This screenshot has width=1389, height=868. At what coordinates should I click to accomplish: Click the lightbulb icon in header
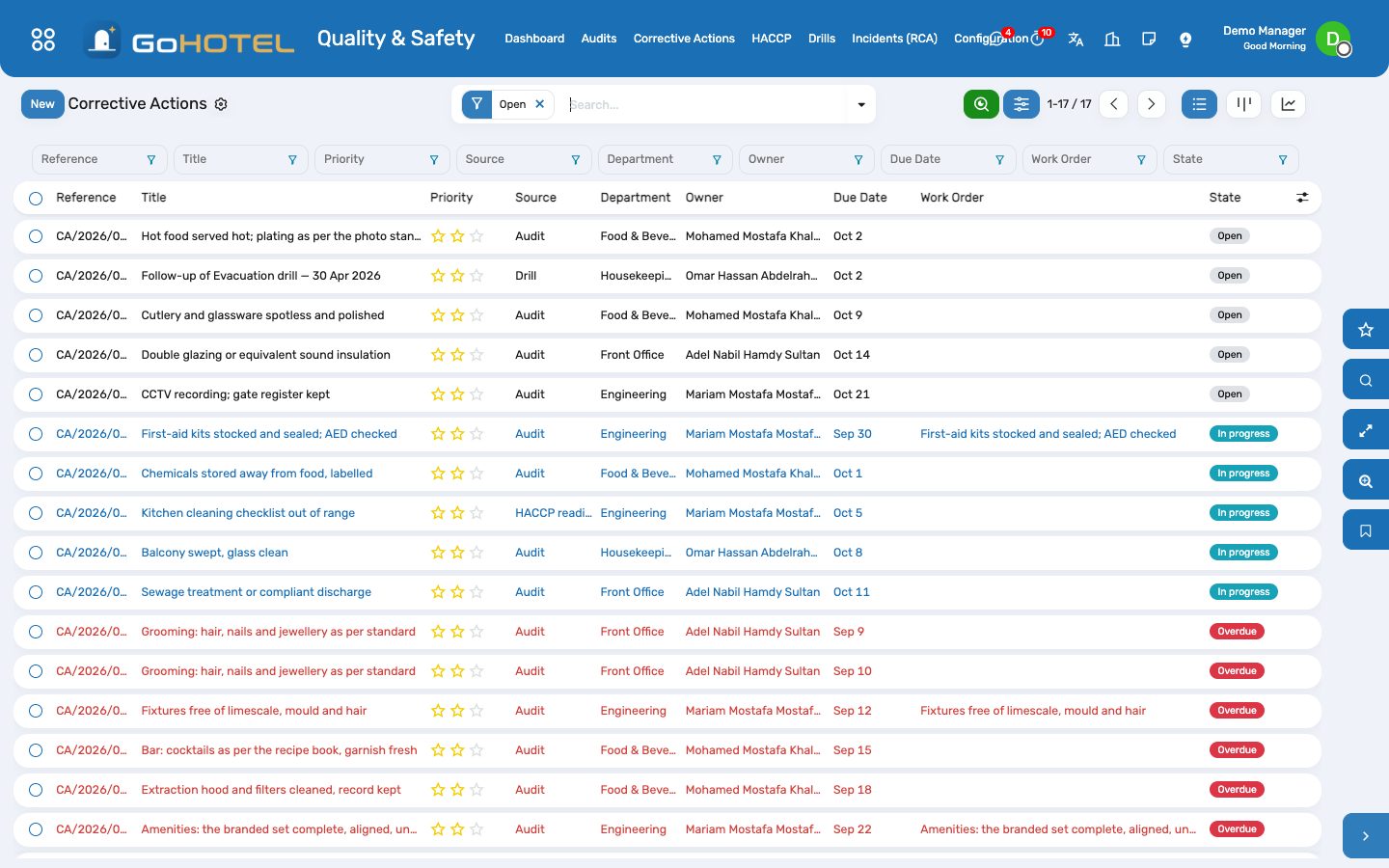(x=1185, y=39)
